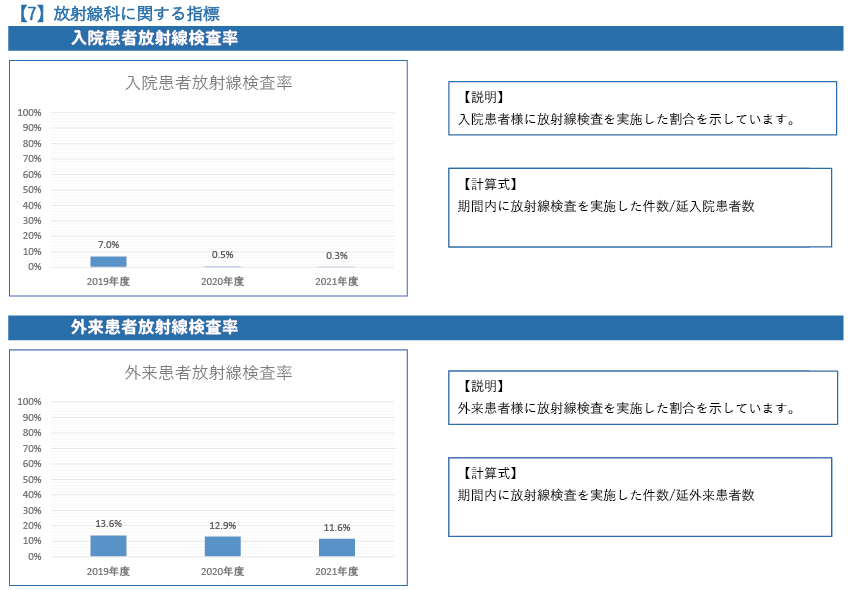Click the 【7】放射線科に関する指標 page heading

tap(119, 13)
